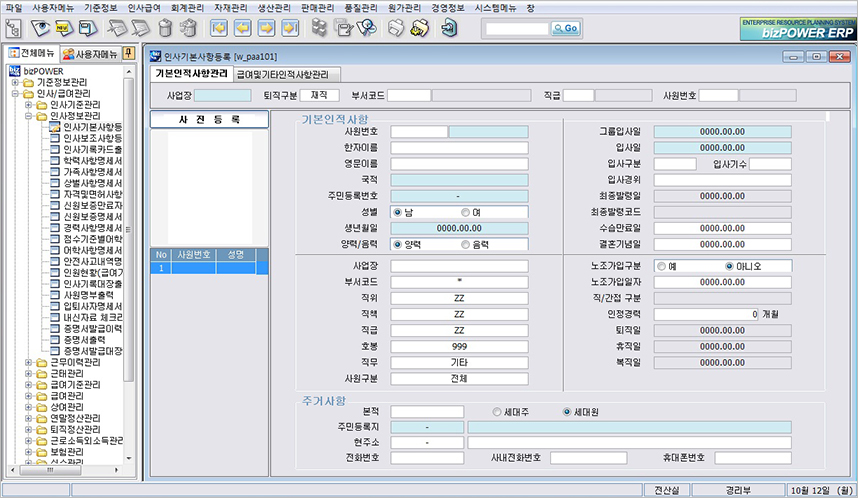Image resolution: width=858 pixels, height=498 pixels.
Task: Click the delete-all trash can icon
Action: coord(188,28)
